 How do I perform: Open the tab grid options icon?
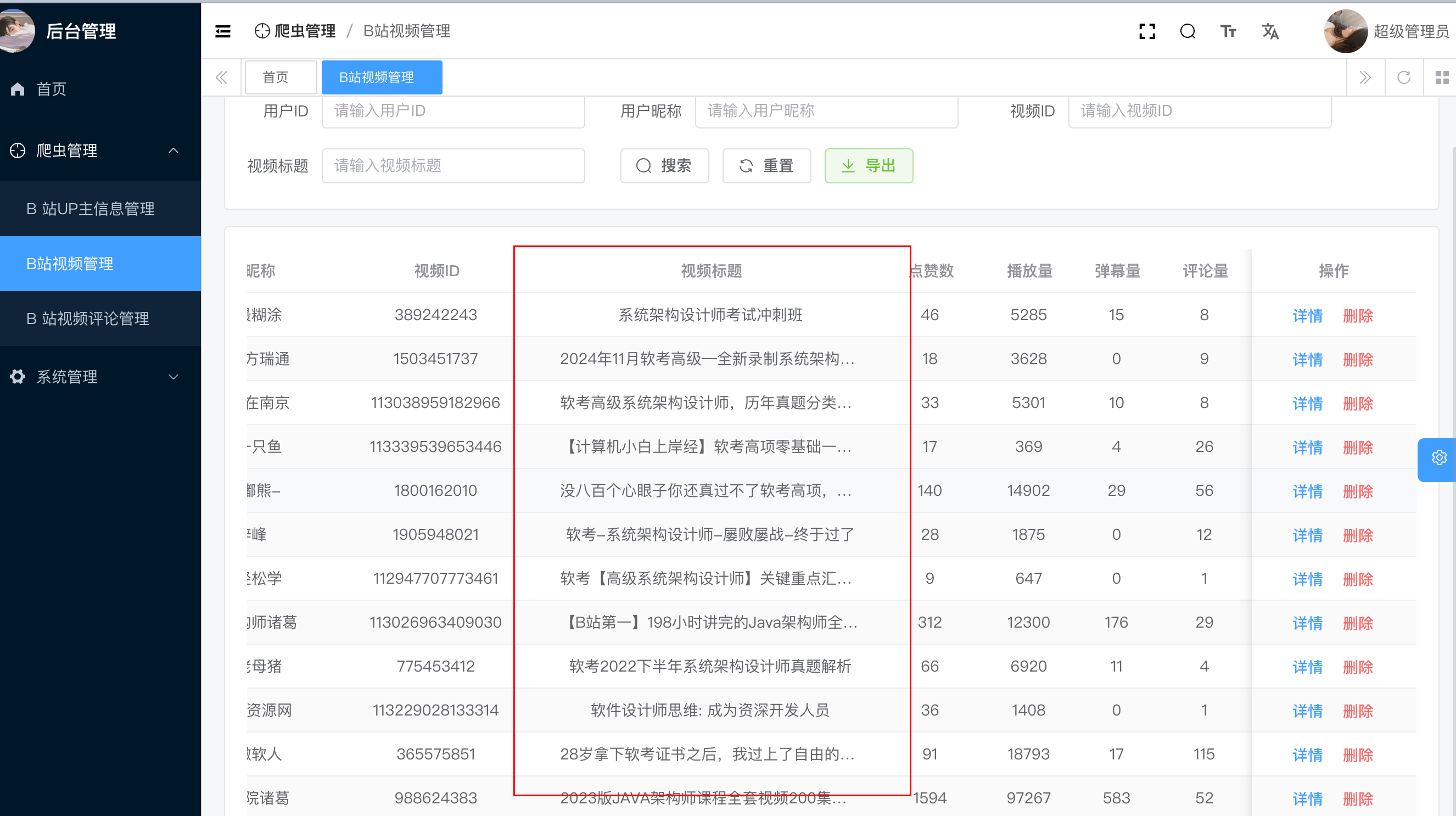click(x=1442, y=77)
